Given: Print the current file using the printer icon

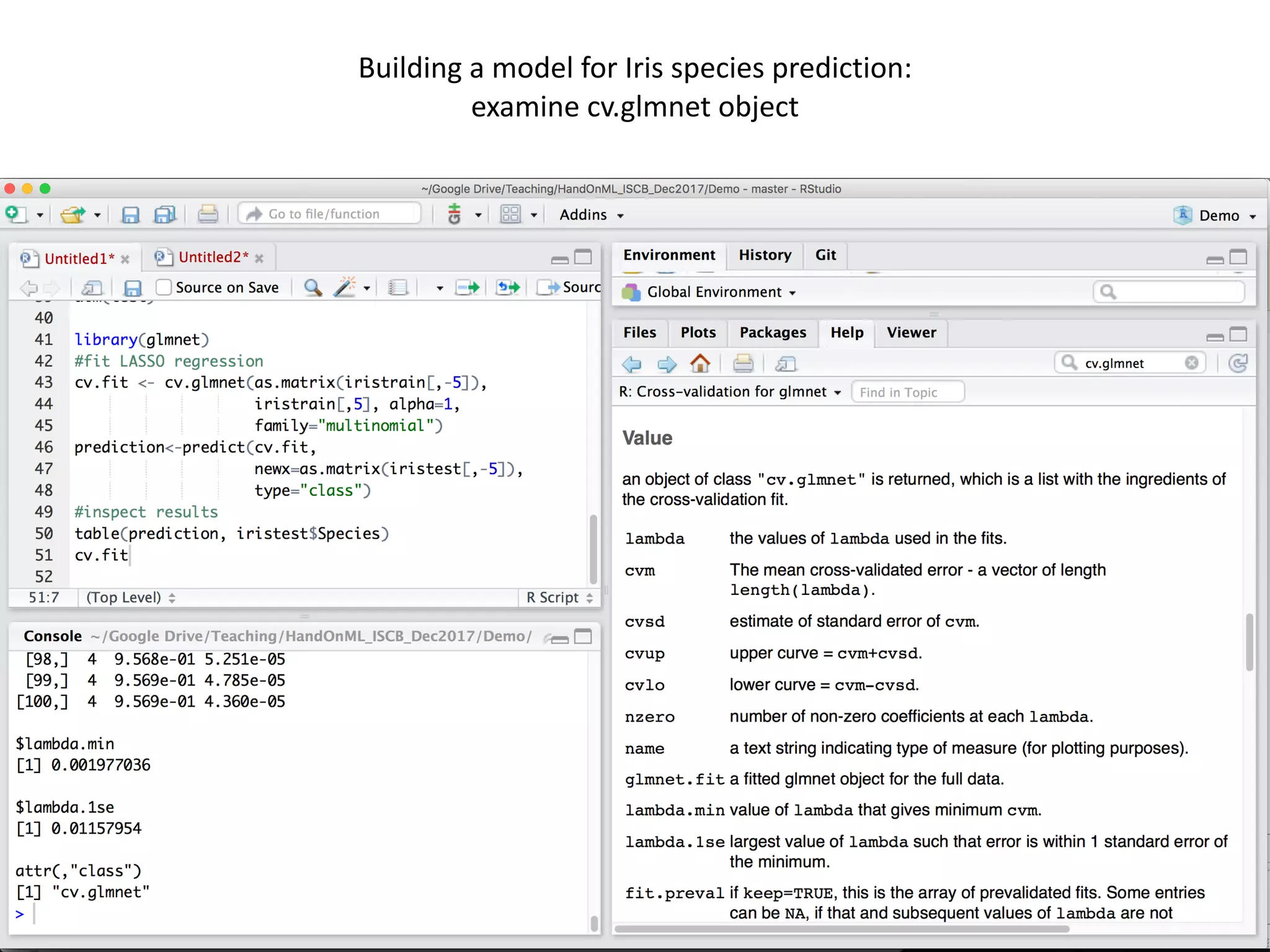Looking at the screenshot, I should pyautogui.click(x=208, y=214).
